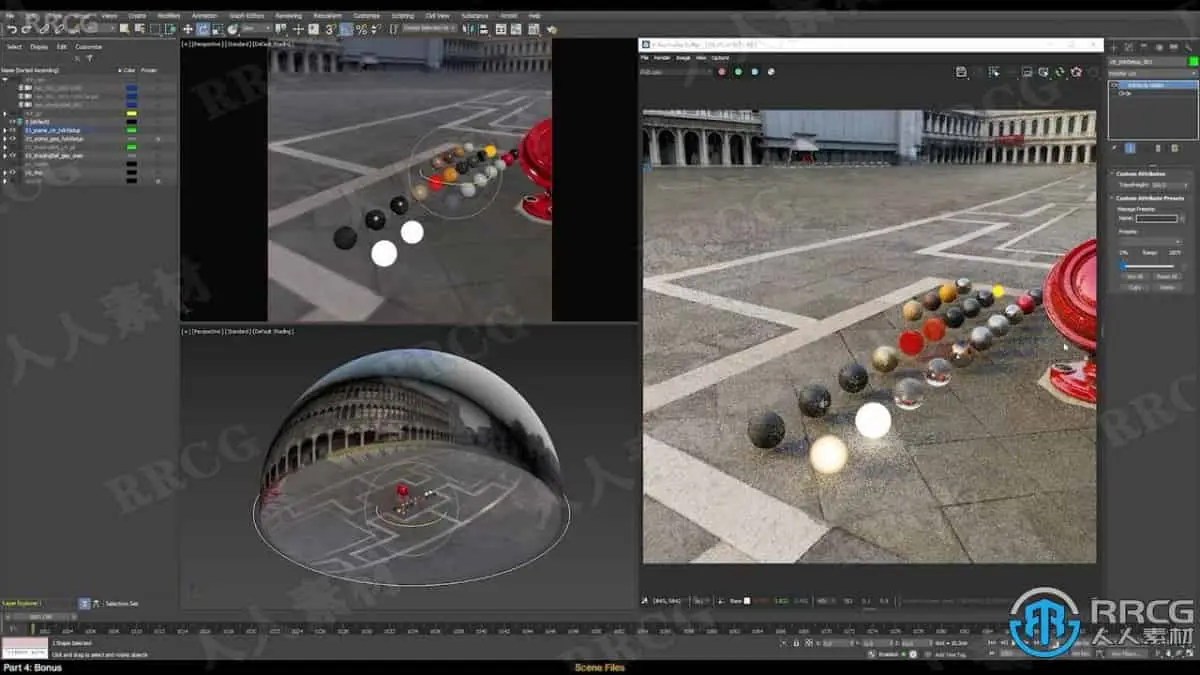Toggle the red channel in render window

click(721, 72)
